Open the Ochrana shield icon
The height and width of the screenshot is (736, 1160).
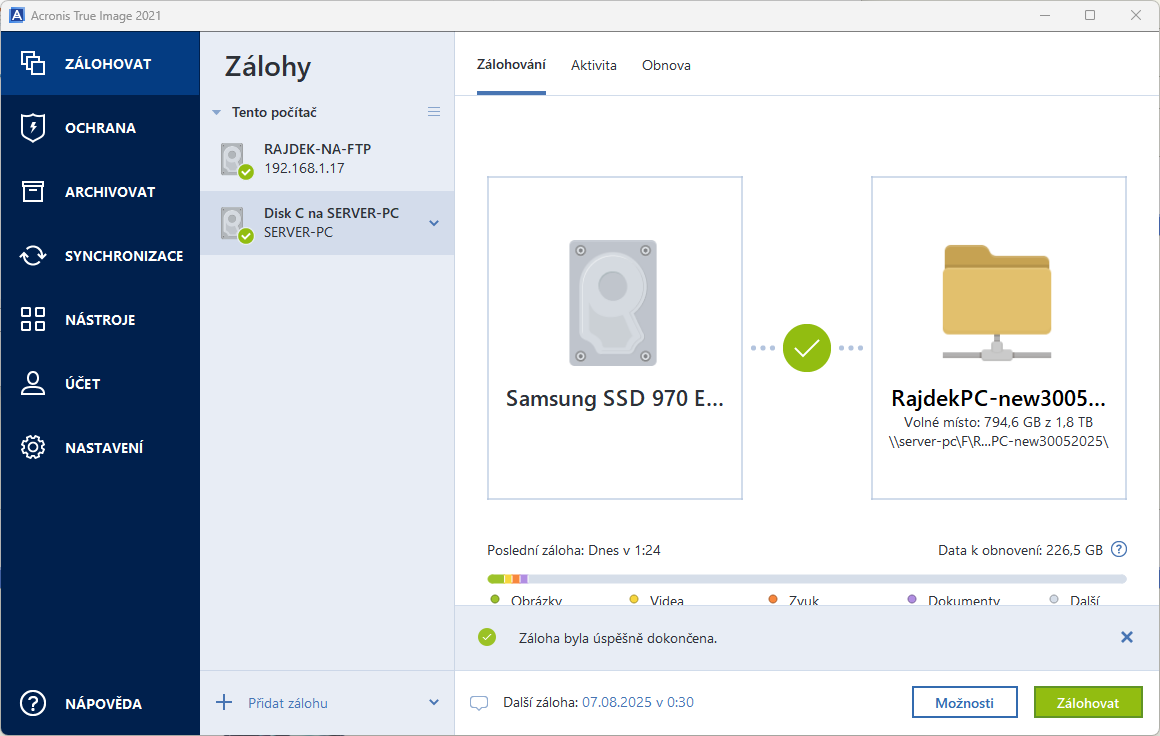tap(33, 128)
